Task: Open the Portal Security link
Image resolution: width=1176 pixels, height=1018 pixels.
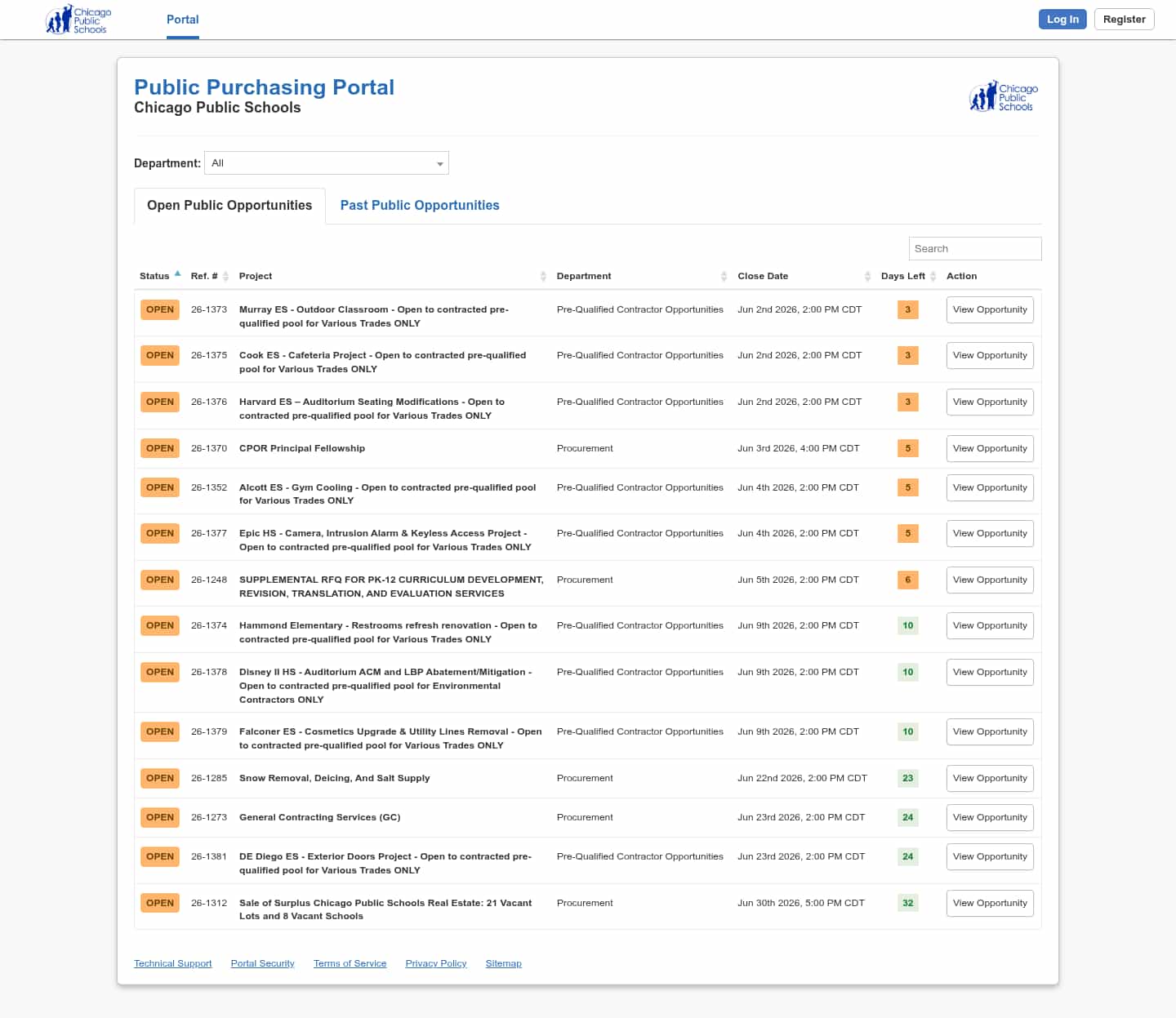Action: coord(262,964)
